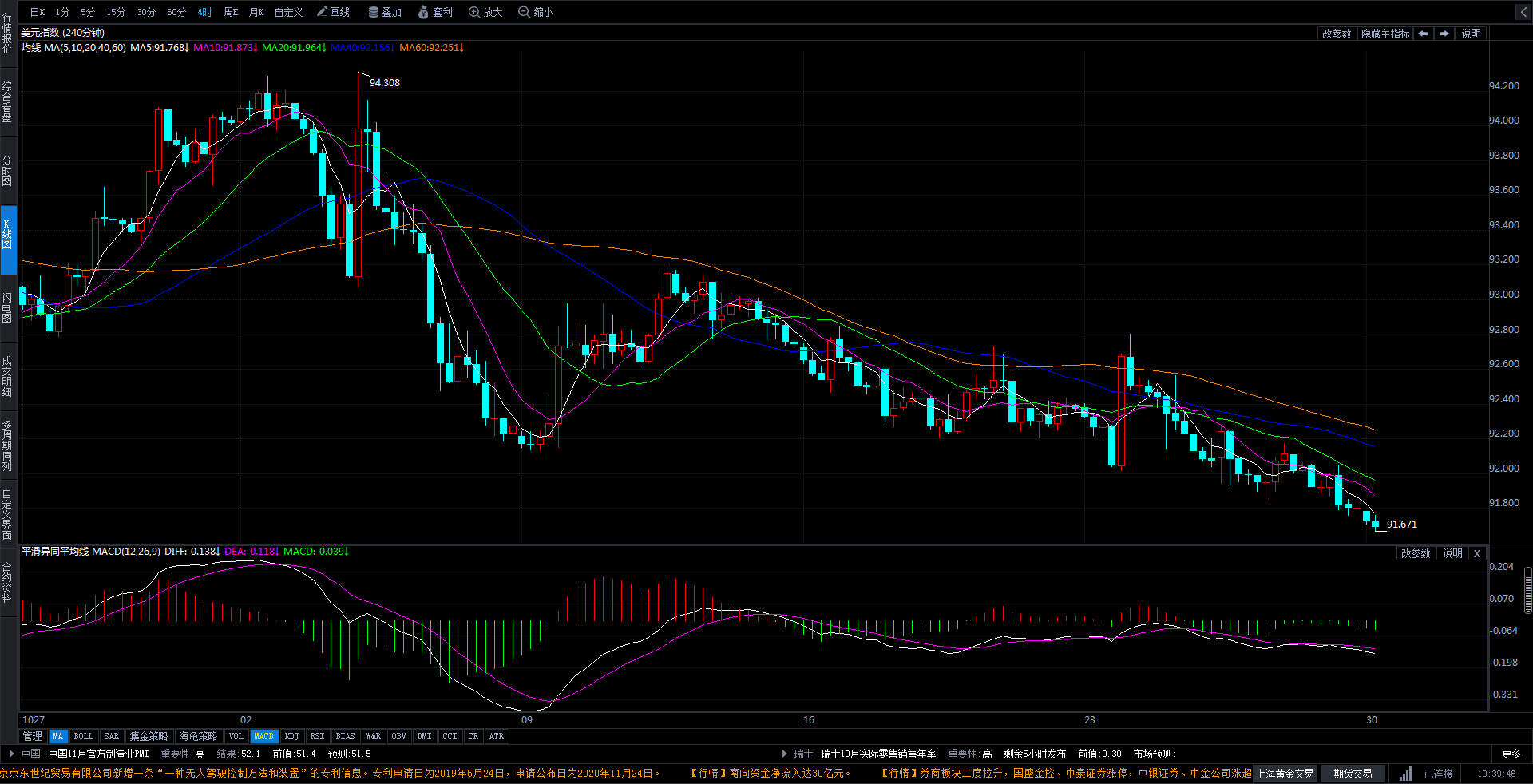The width and height of the screenshot is (1533, 784).
Task: Click the signal strength connection icon
Action: 1404,774
